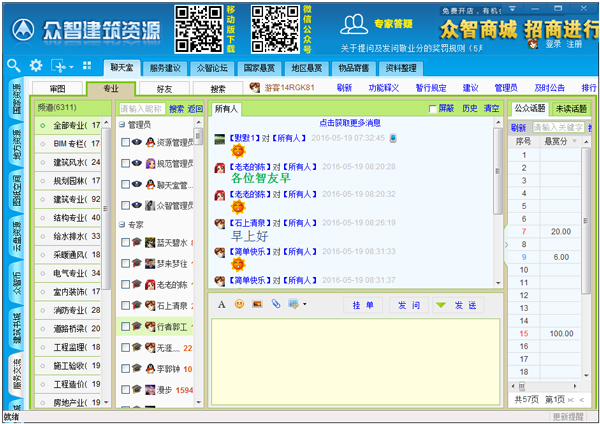
Task: Click the 发问 button
Action: tap(409, 305)
